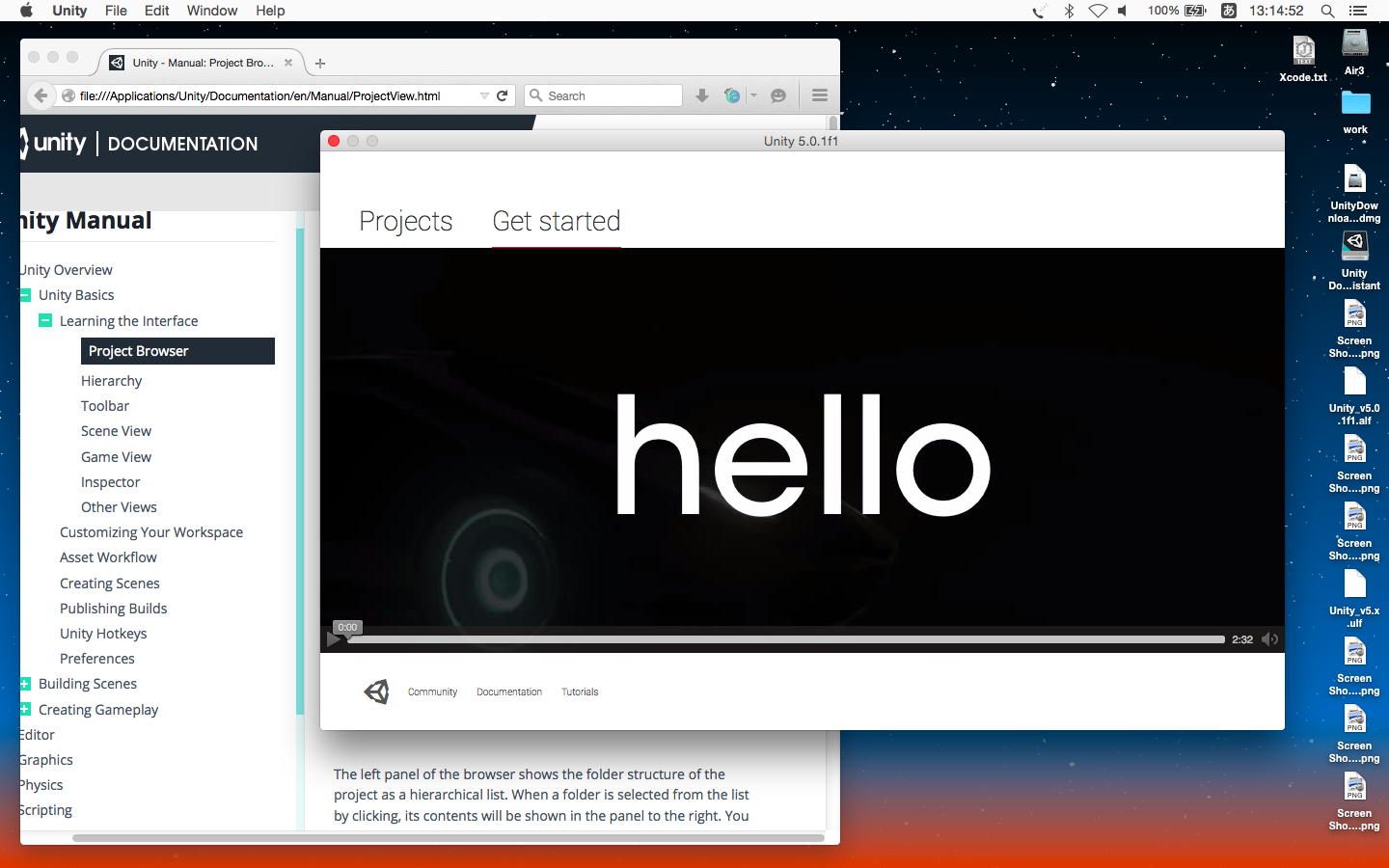Open the Apple menu
Screen dimensions: 1389x868
pyautogui.click(x=27, y=11)
